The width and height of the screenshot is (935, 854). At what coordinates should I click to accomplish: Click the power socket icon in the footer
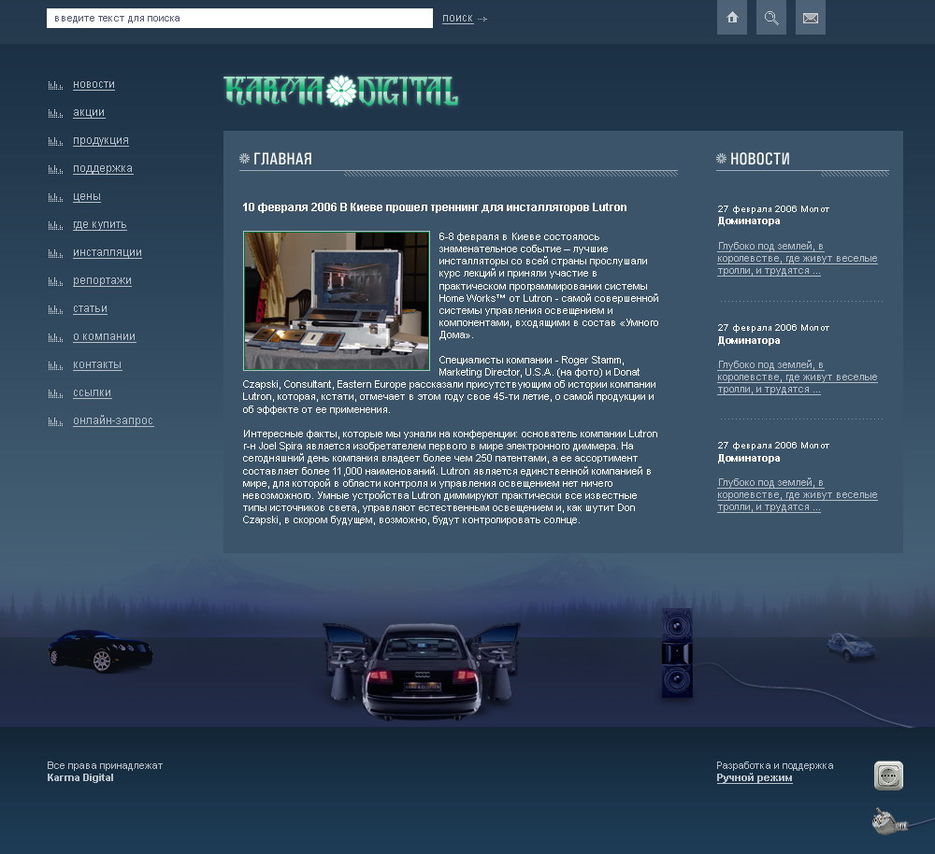coord(888,775)
